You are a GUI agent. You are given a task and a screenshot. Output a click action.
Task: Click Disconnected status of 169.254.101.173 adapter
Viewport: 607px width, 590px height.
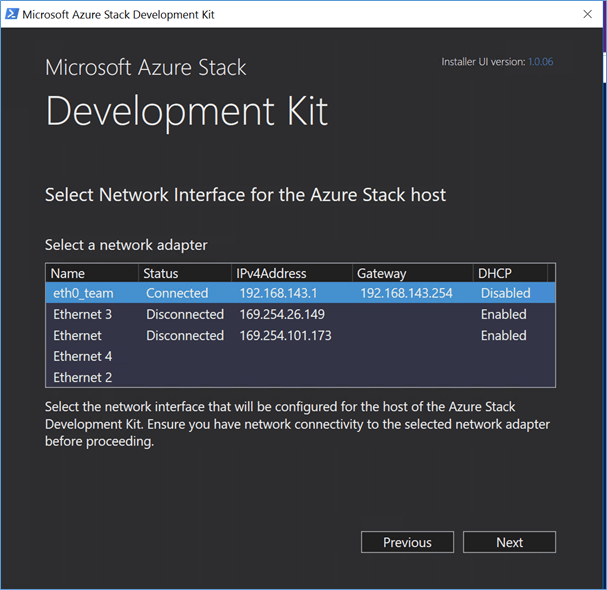coord(185,335)
